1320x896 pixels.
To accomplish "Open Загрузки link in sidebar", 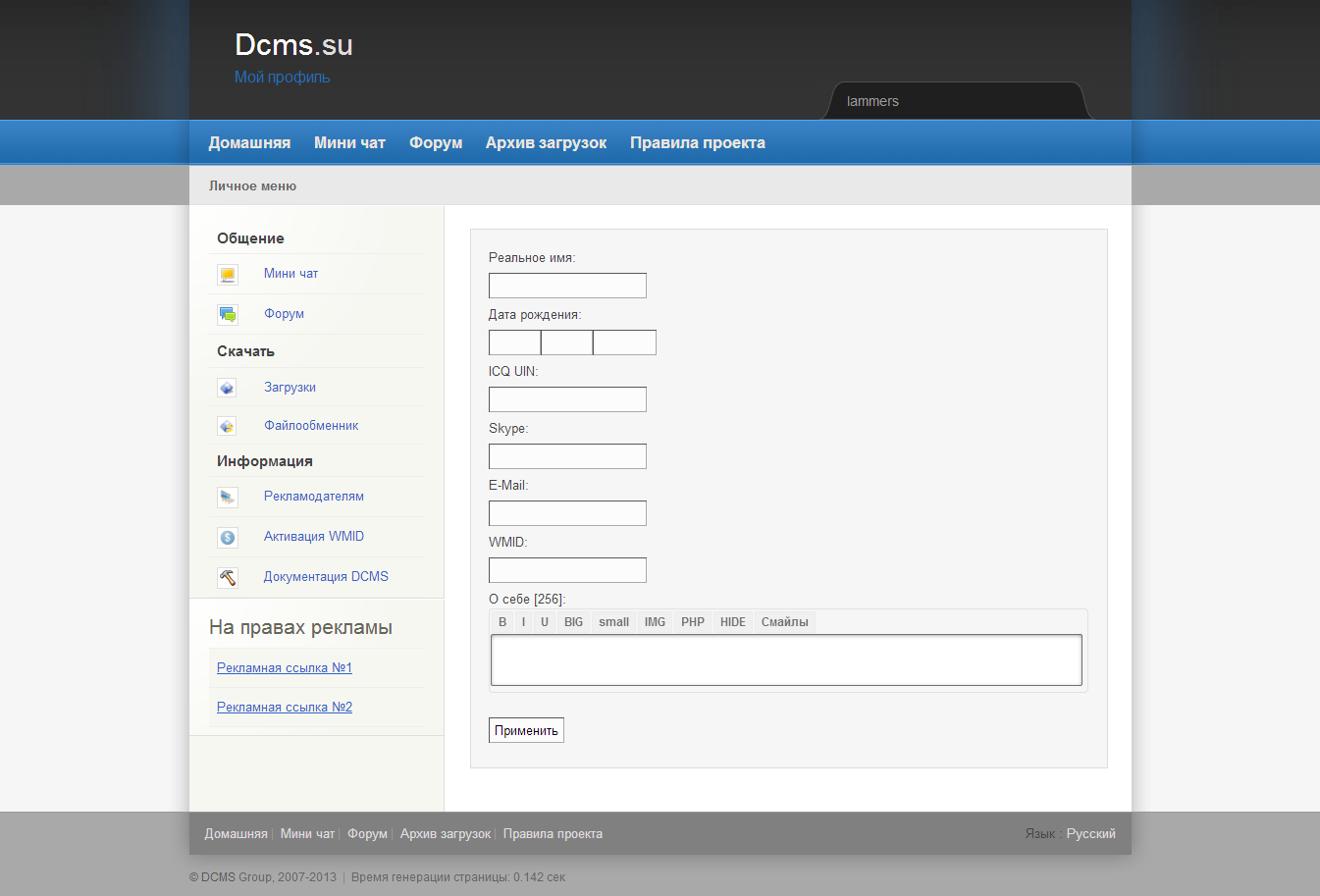I will [290, 387].
